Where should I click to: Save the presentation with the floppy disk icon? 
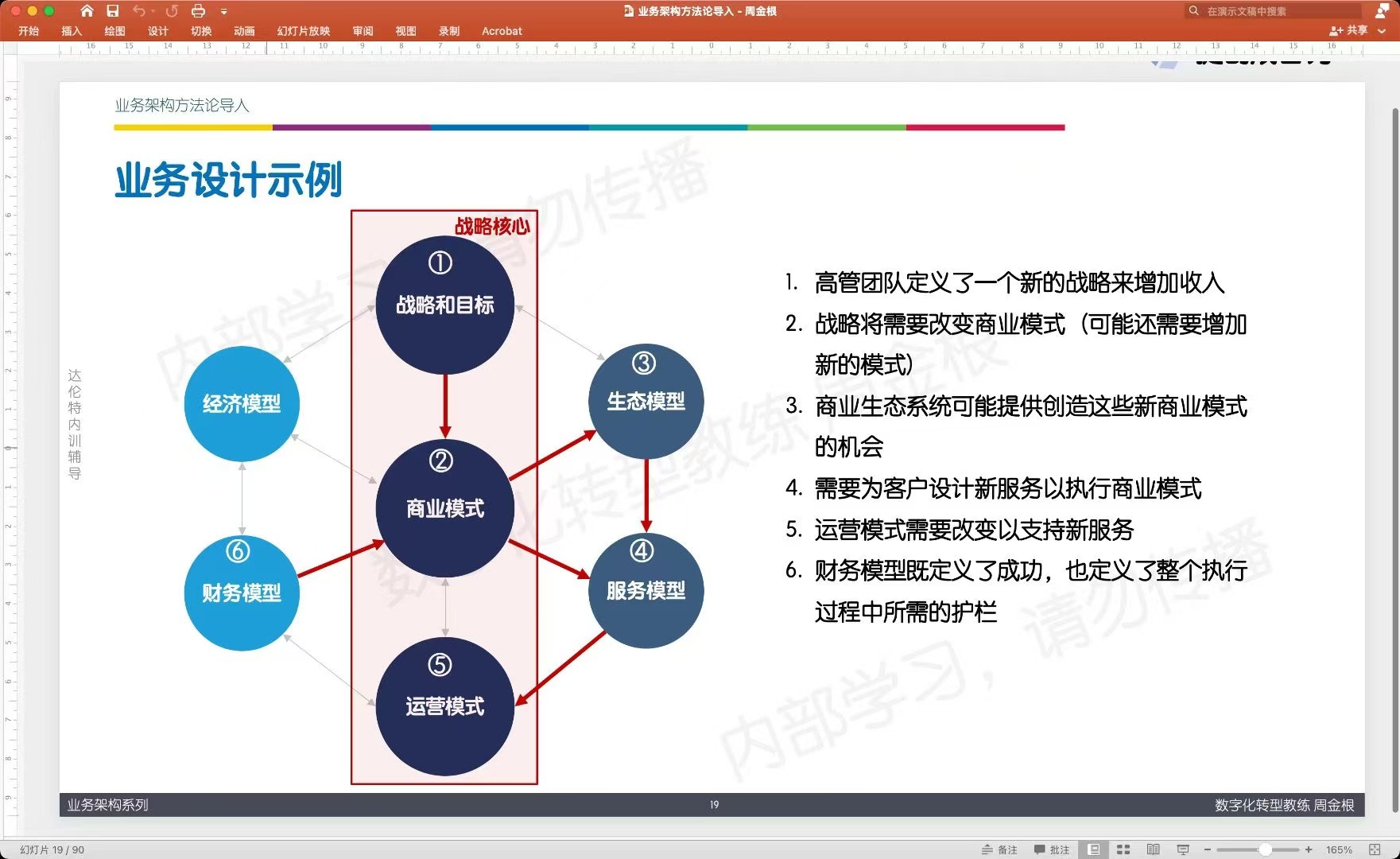113,11
